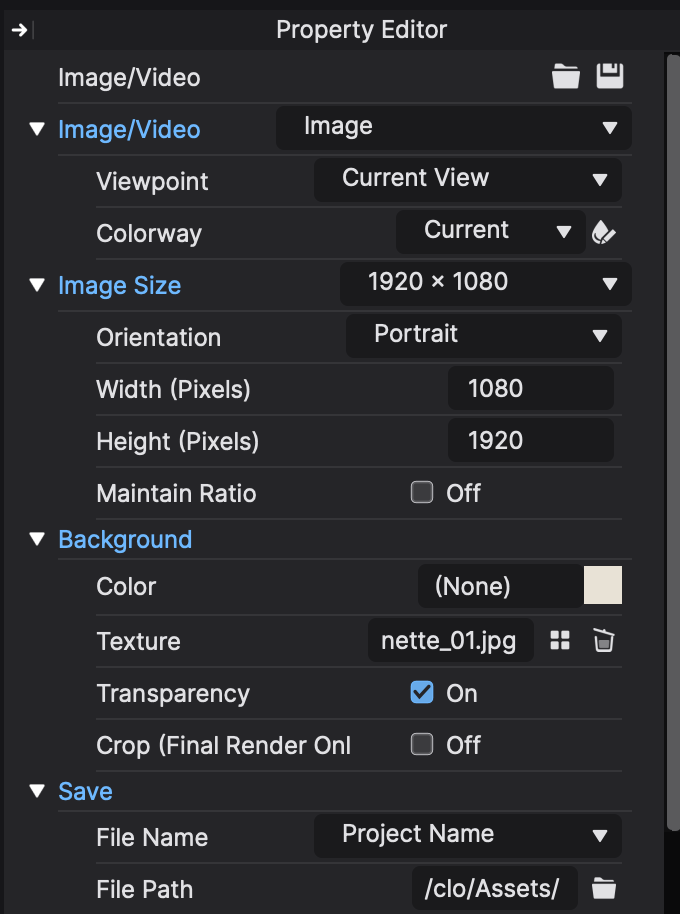Select the background Color swatch
This screenshot has height=914, width=680.
click(602, 585)
